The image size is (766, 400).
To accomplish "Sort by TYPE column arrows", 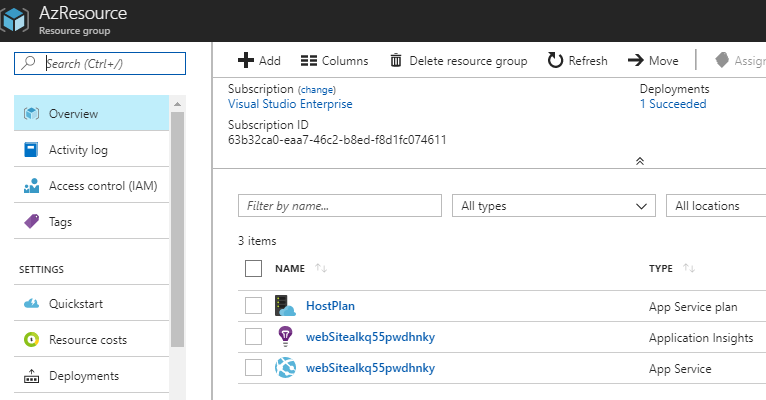I will point(689,268).
